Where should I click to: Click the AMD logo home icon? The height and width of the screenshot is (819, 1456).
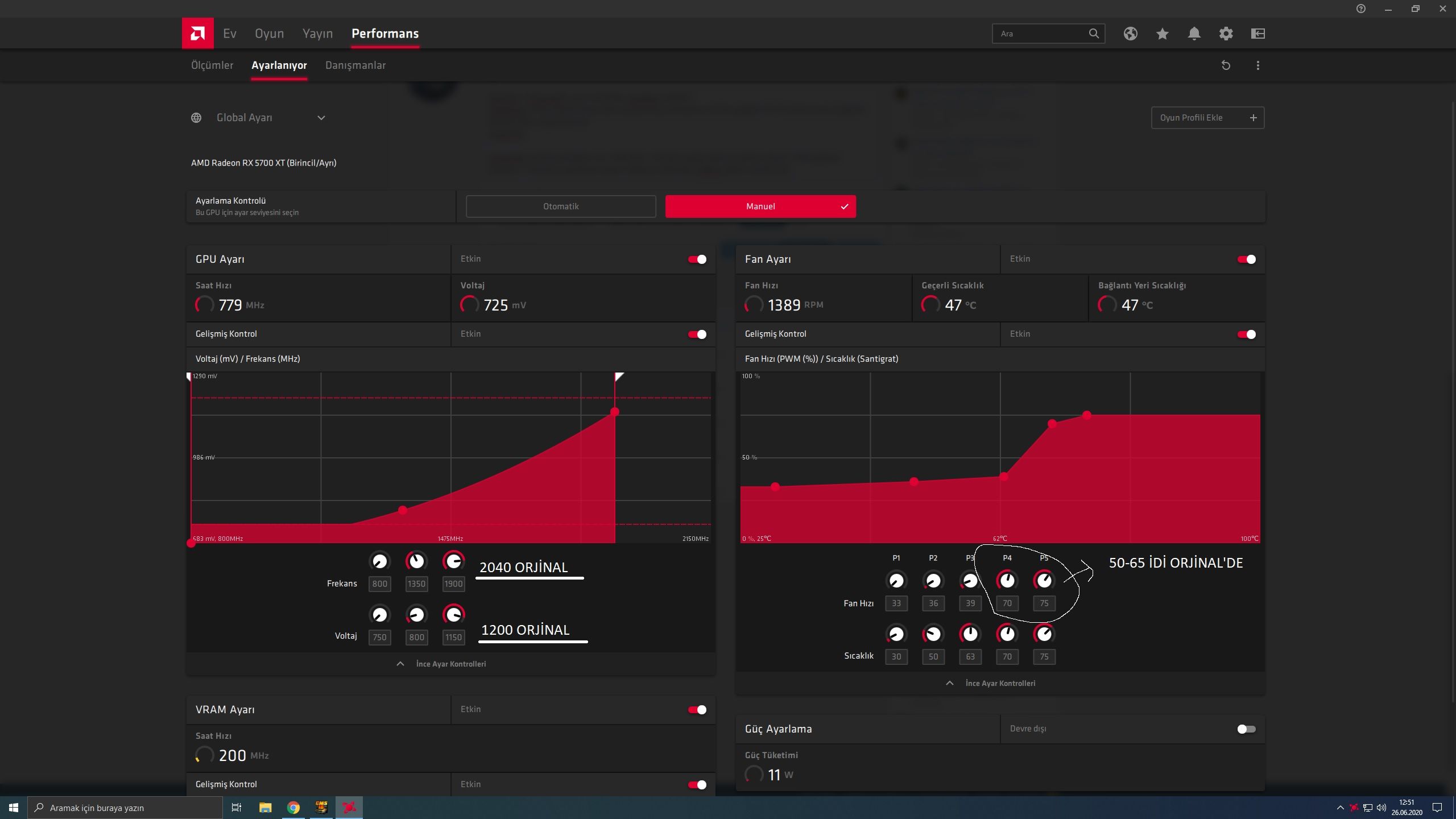pos(197,34)
